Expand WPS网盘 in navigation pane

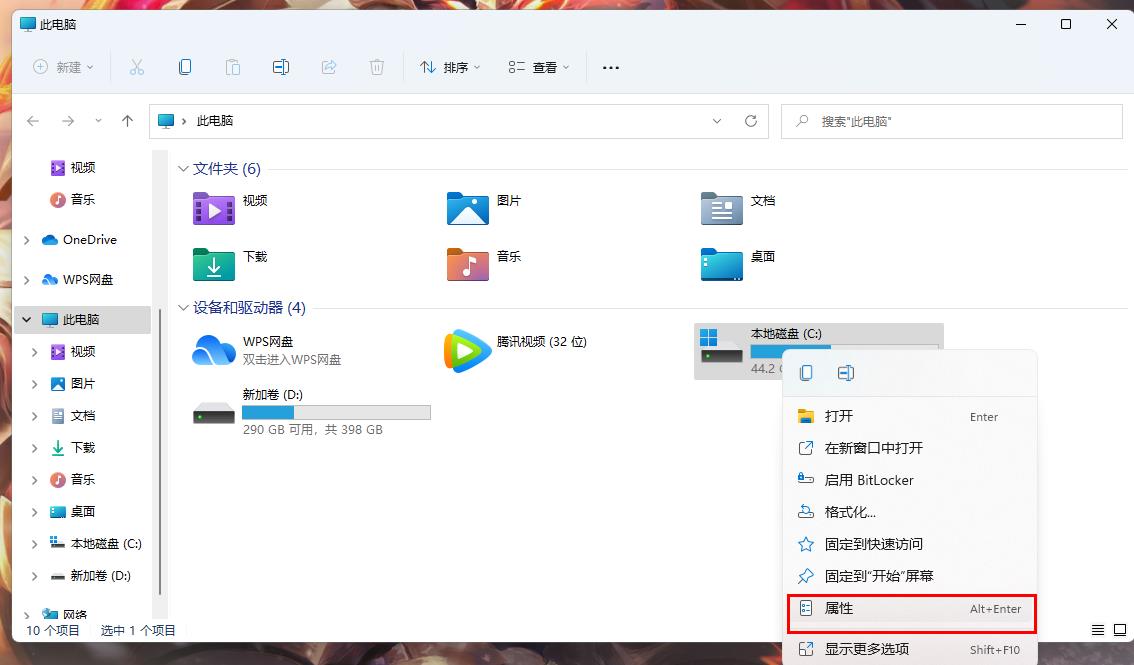27,280
